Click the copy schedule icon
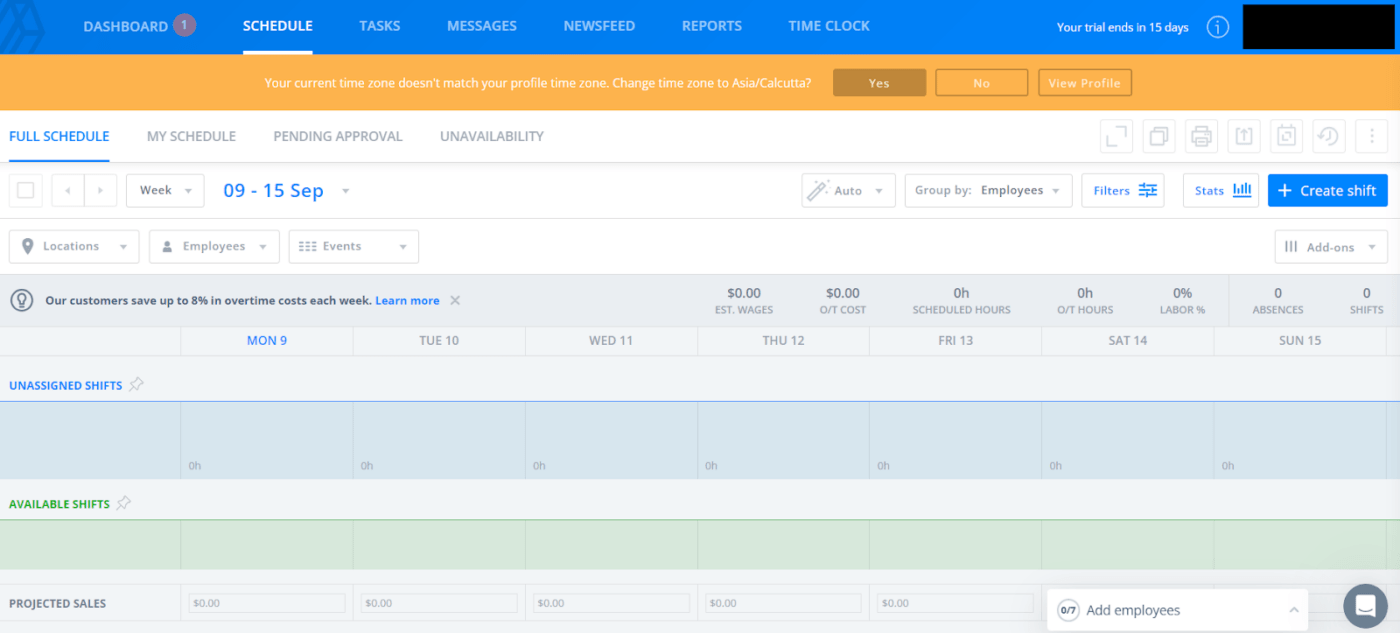The image size is (1400, 633). point(1159,136)
